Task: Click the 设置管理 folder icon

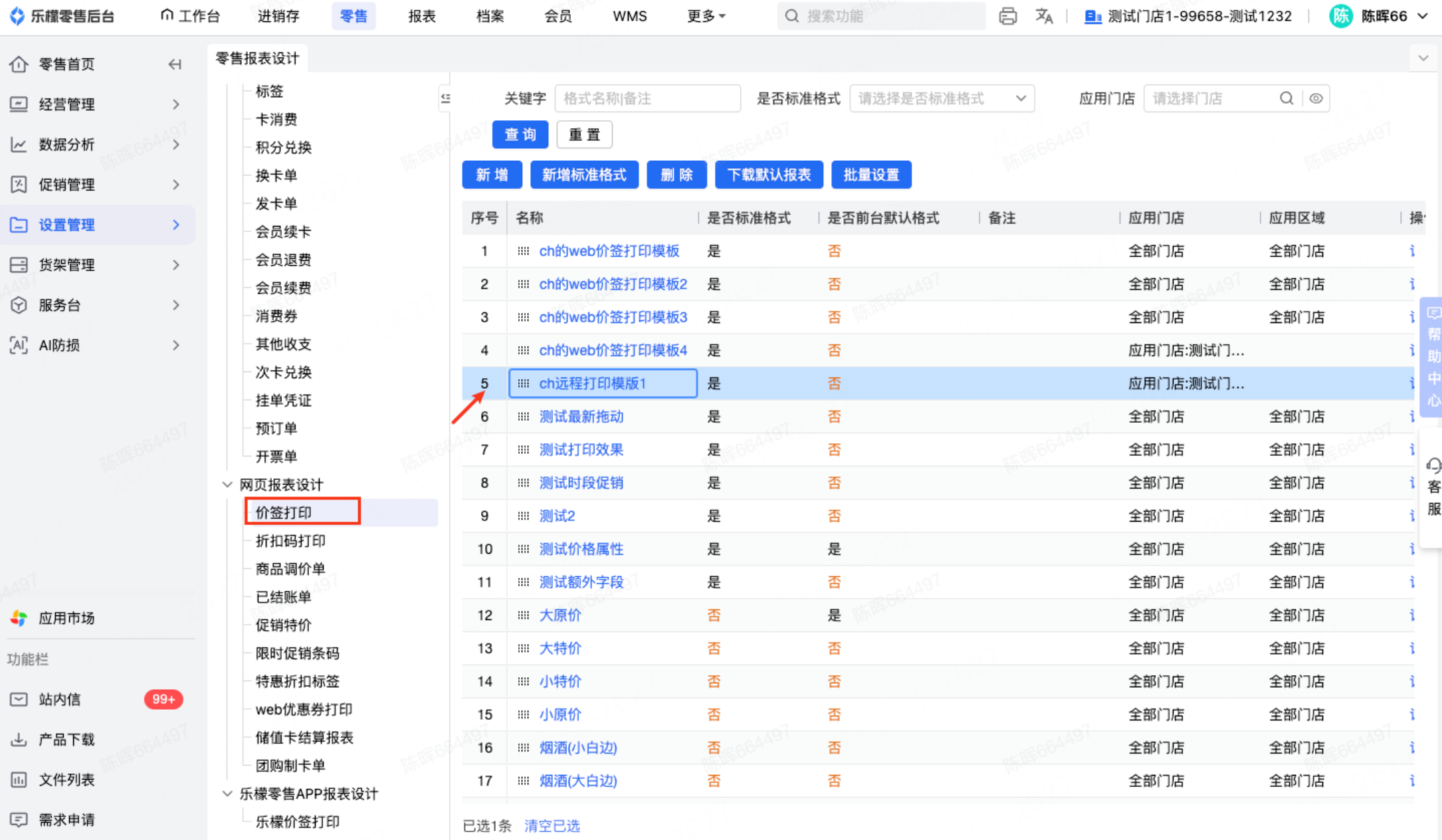Action: pyautogui.click(x=19, y=225)
